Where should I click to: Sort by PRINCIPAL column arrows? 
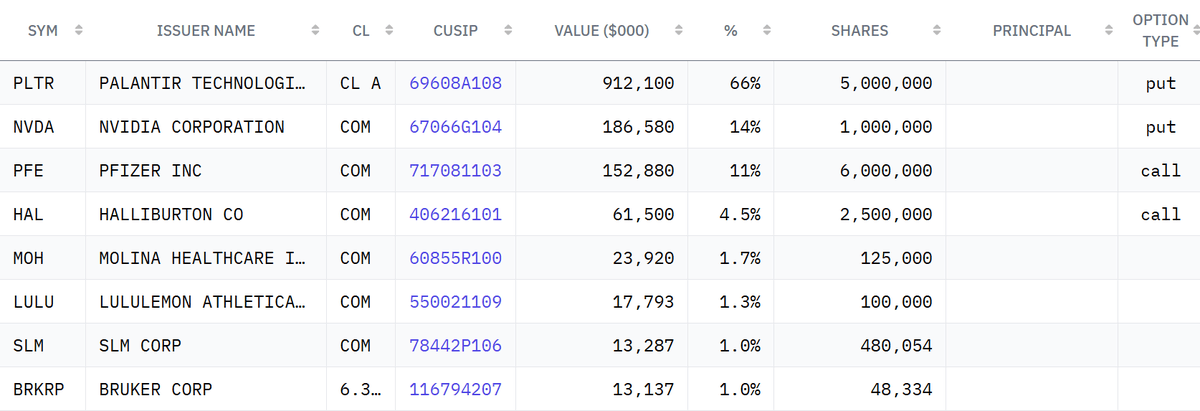1108,31
